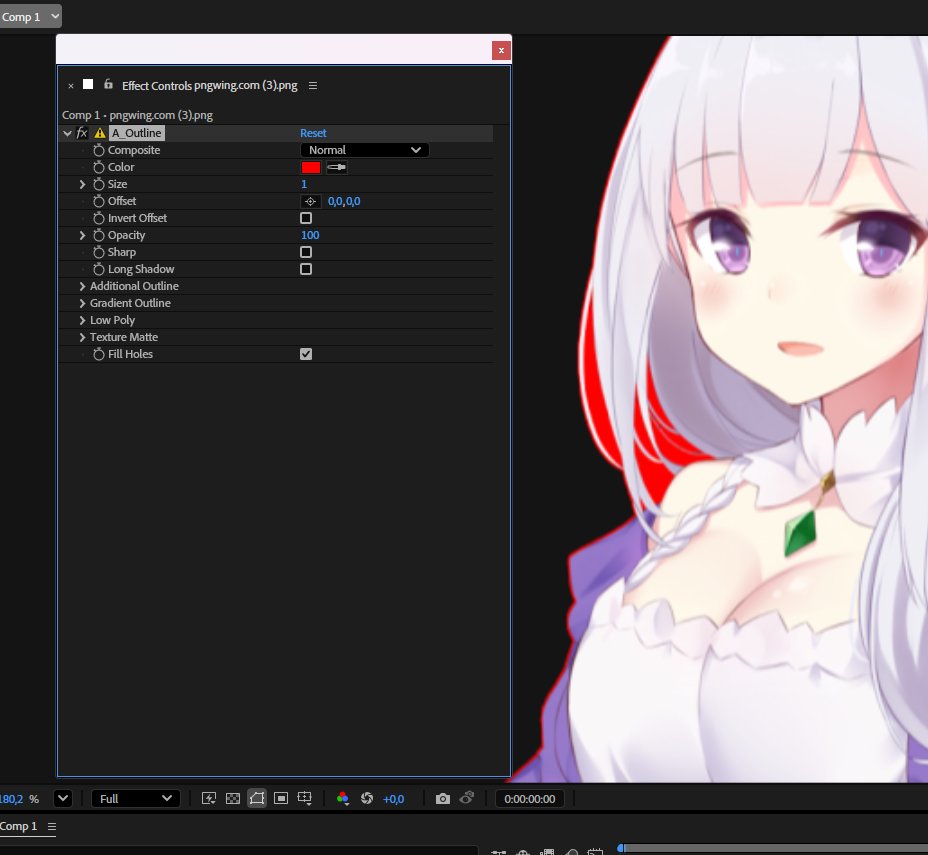Open the Effect Controls panel menu
Image resolution: width=928 pixels, height=855 pixels.
coord(313,86)
